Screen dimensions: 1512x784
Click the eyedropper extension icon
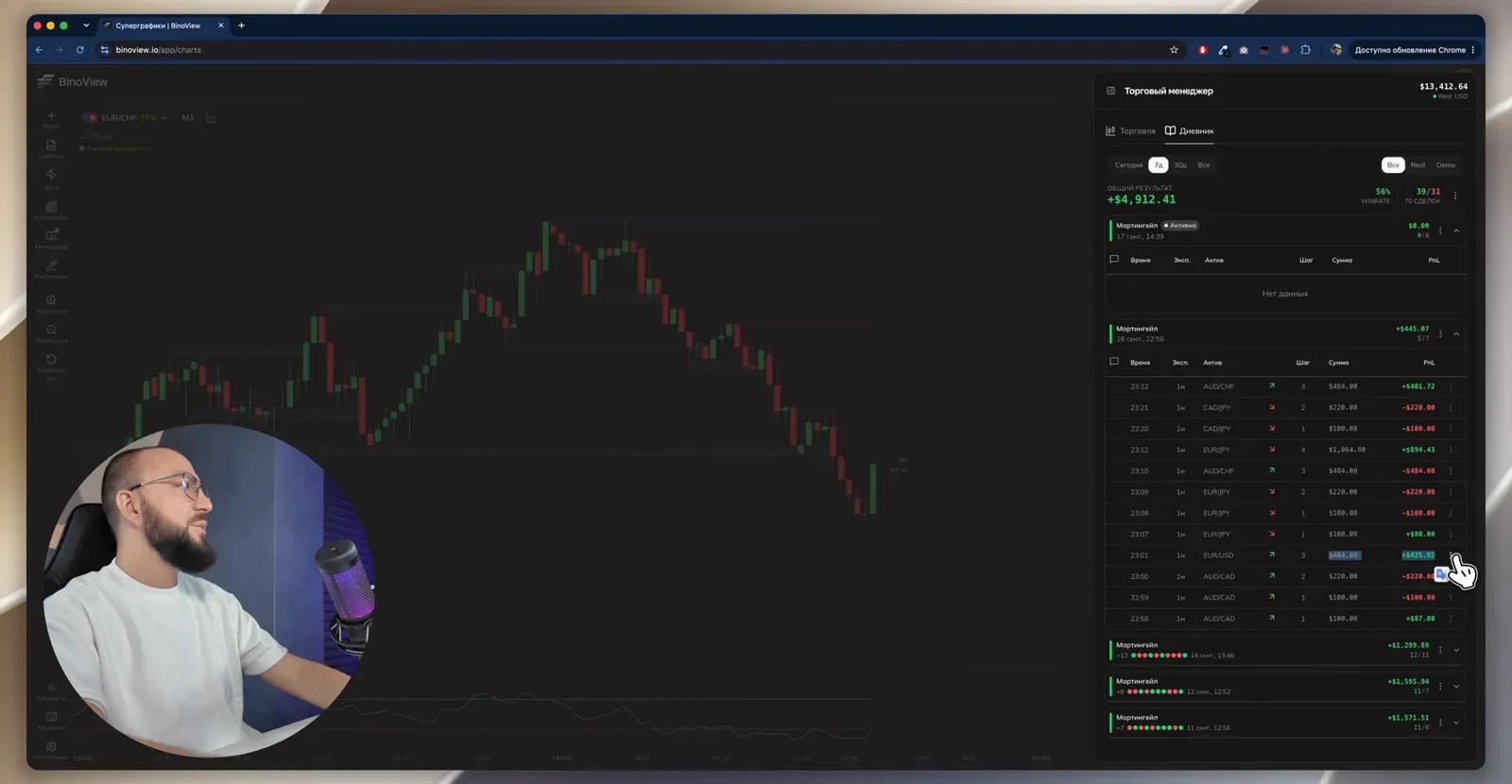tap(1223, 50)
